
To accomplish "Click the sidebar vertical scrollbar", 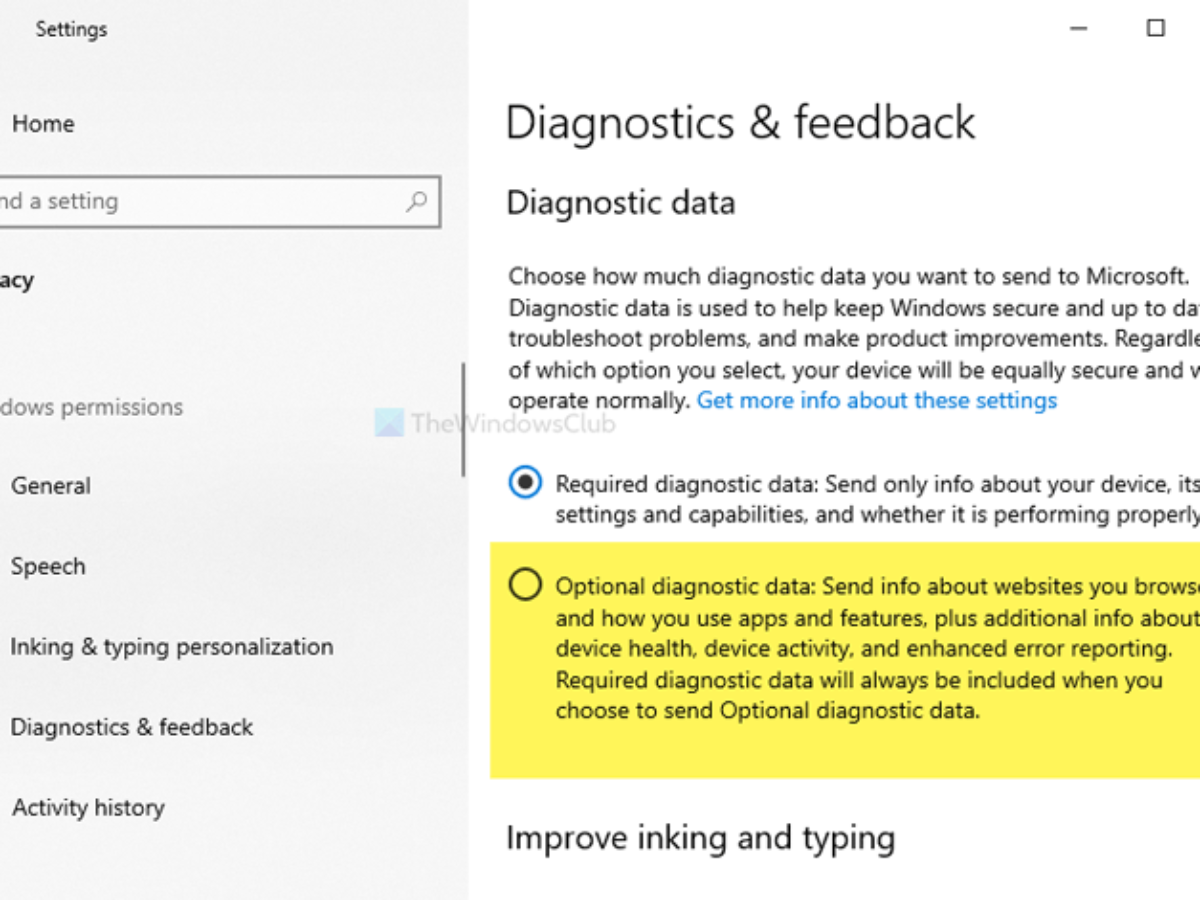I will click(x=463, y=420).
